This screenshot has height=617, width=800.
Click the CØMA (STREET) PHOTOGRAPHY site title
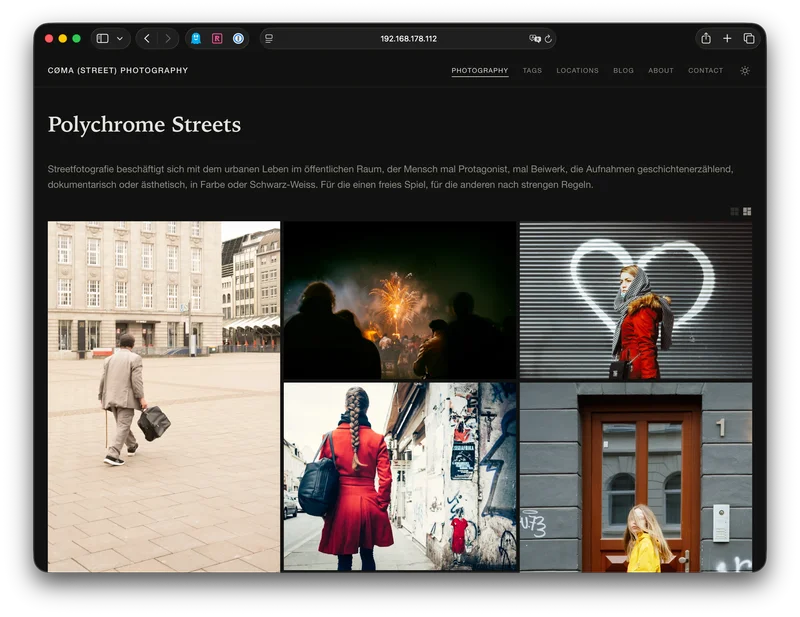(x=118, y=71)
